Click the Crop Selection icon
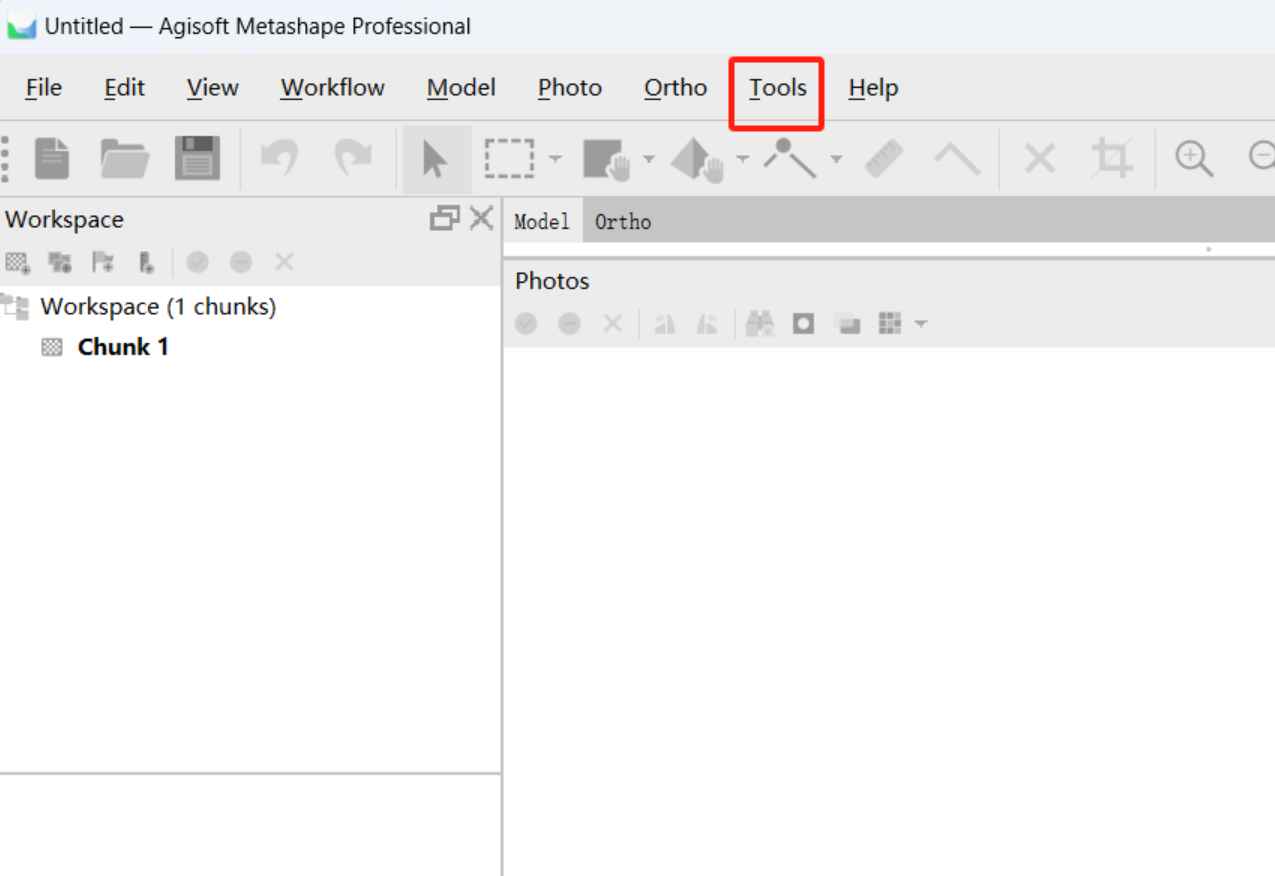 pyautogui.click(x=1111, y=159)
